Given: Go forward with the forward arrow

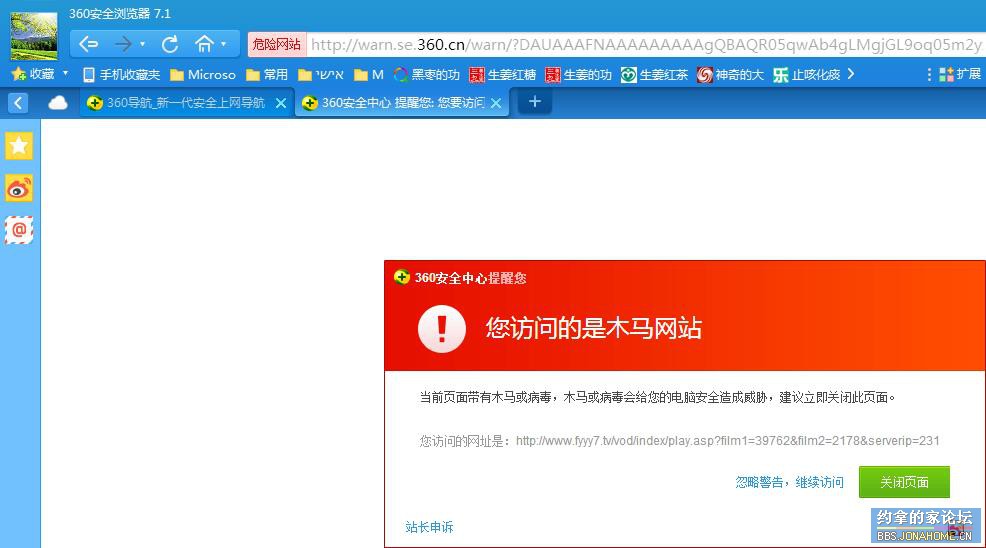Looking at the screenshot, I should [123, 44].
